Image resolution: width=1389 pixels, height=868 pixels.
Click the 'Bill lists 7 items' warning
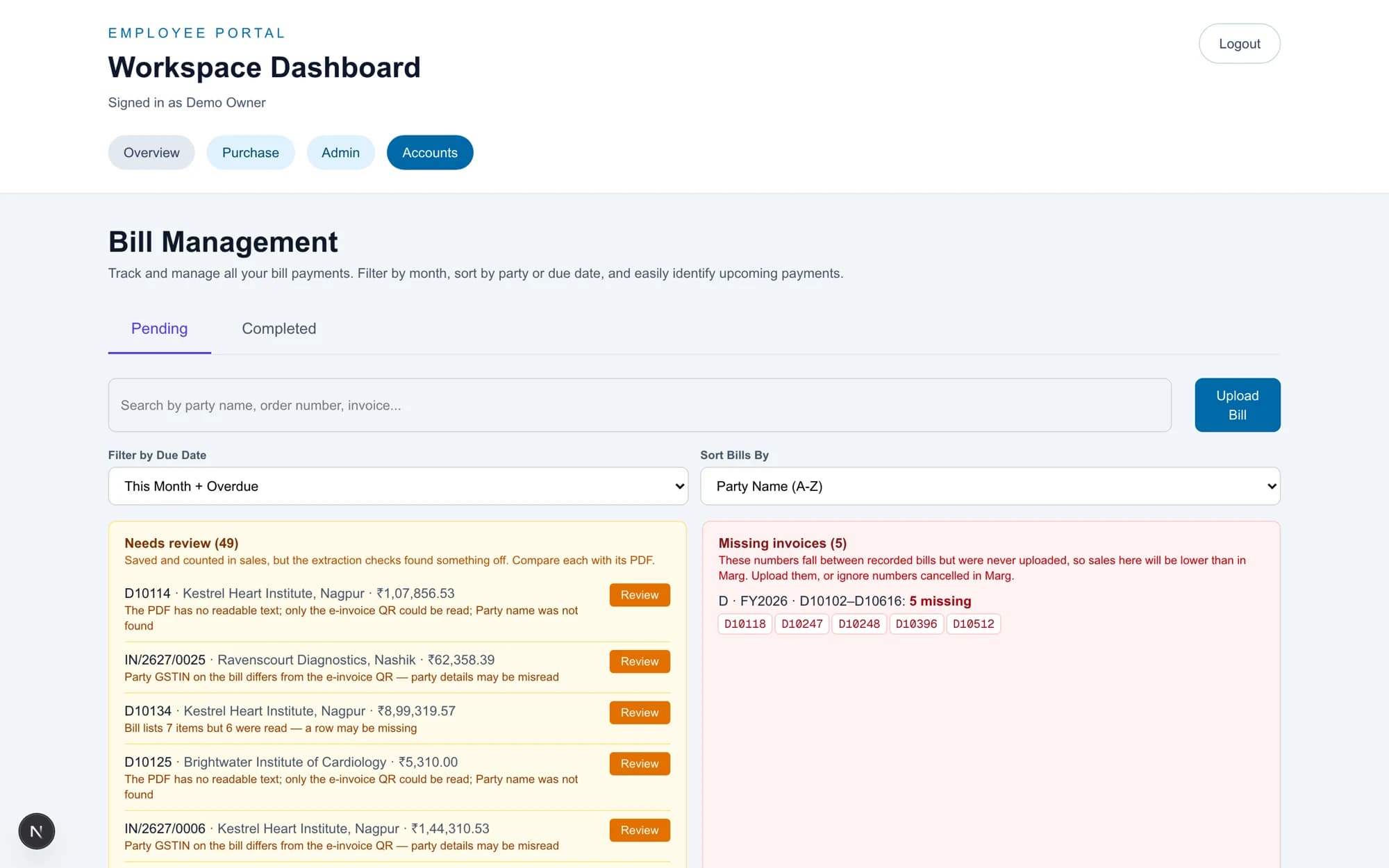[271, 728]
